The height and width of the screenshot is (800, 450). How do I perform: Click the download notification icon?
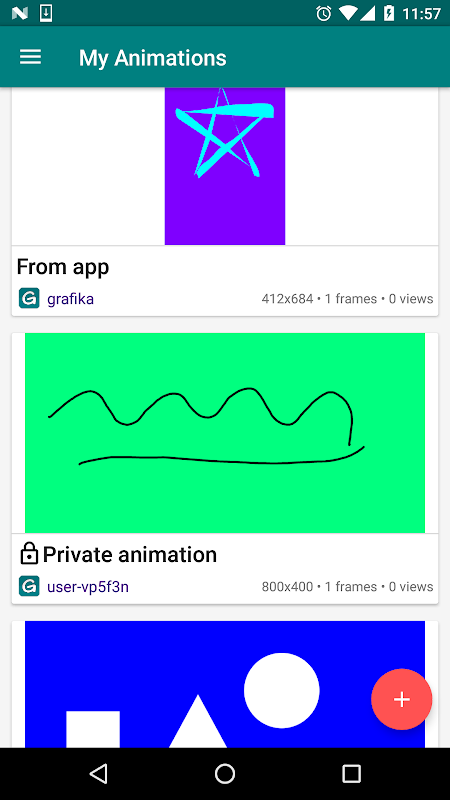coord(46,13)
